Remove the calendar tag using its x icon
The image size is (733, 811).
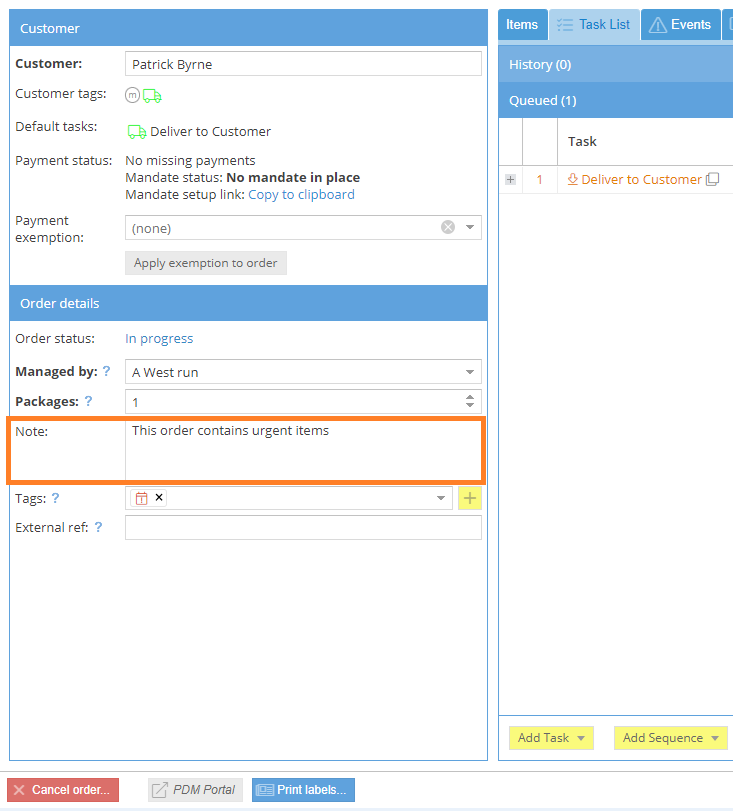click(x=159, y=498)
